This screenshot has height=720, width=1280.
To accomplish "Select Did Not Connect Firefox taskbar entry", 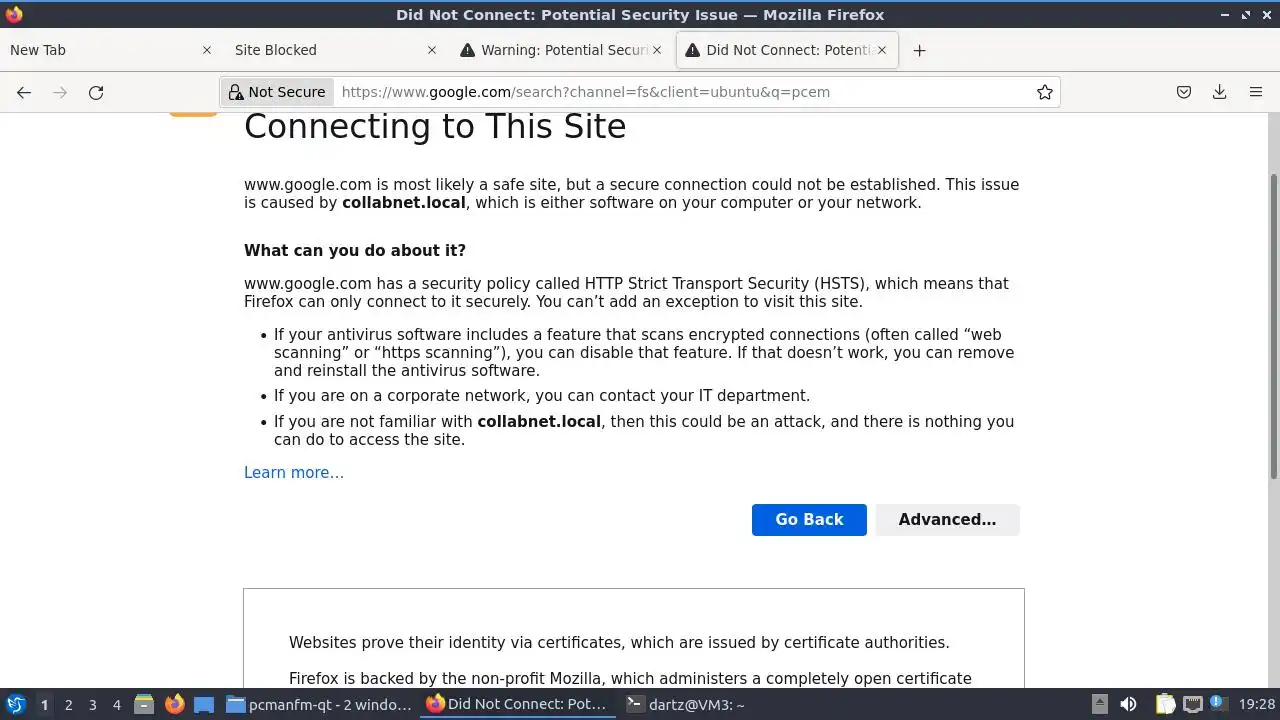I will (x=518, y=704).
